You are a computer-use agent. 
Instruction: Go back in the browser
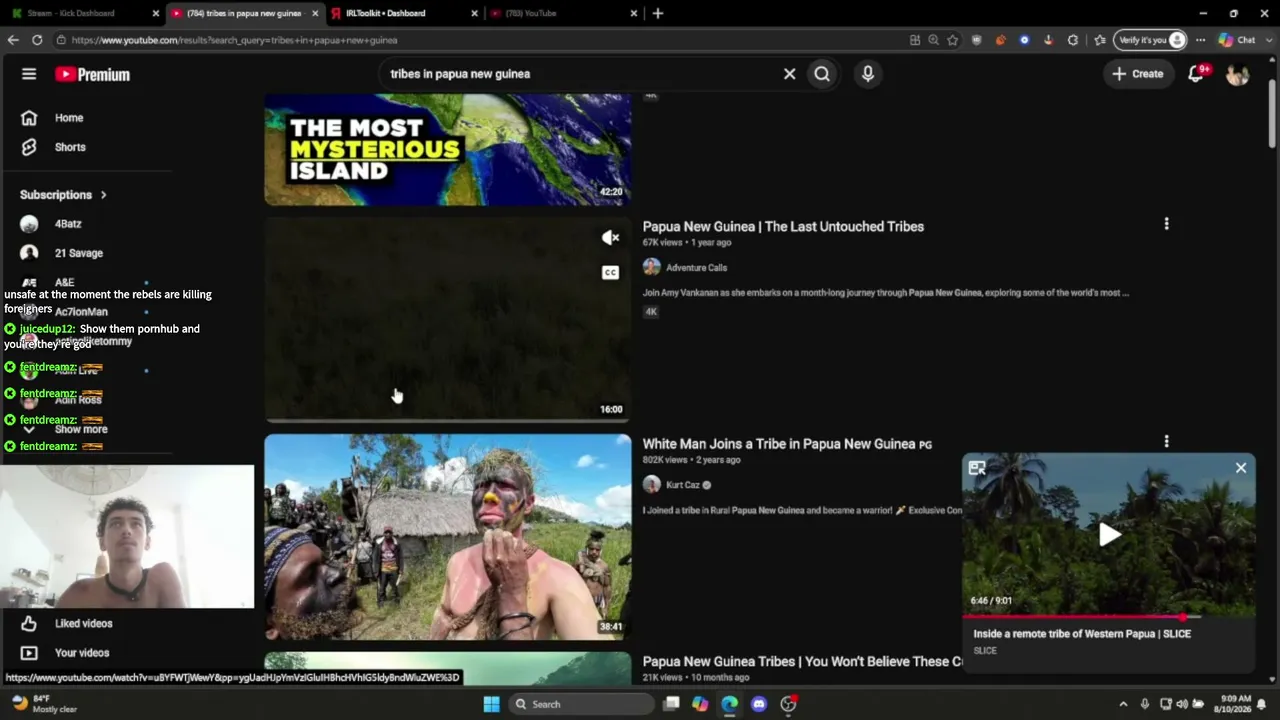[x=13, y=40]
